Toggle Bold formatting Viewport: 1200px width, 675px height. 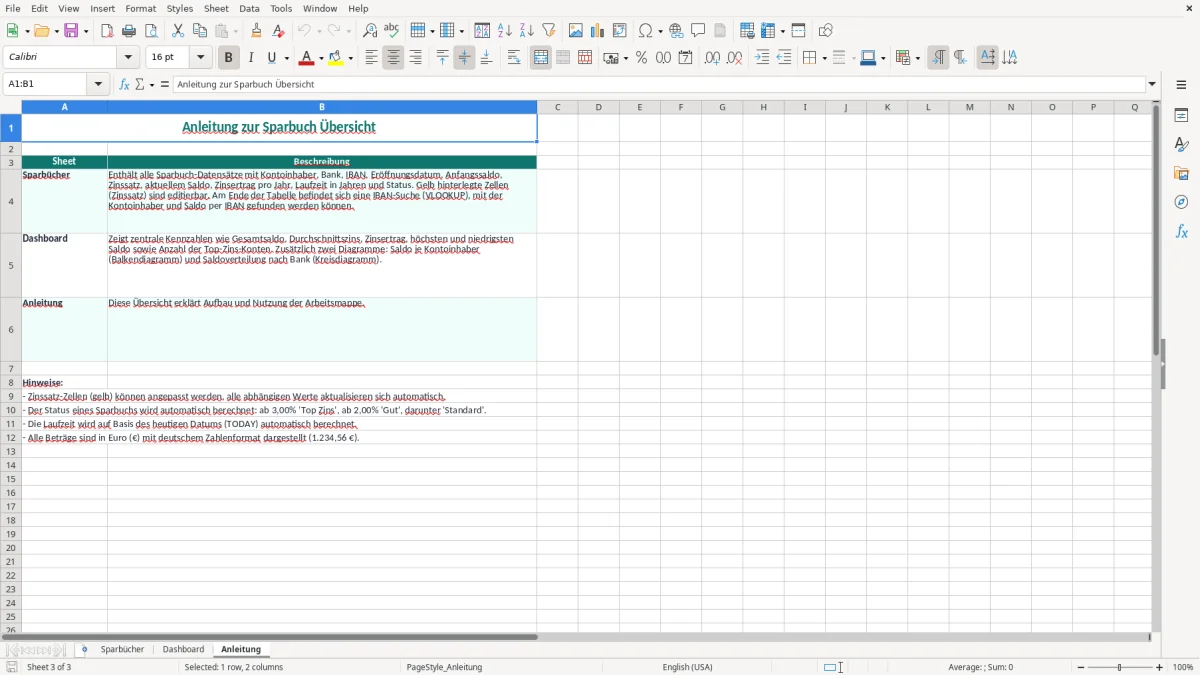coord(228,58)
